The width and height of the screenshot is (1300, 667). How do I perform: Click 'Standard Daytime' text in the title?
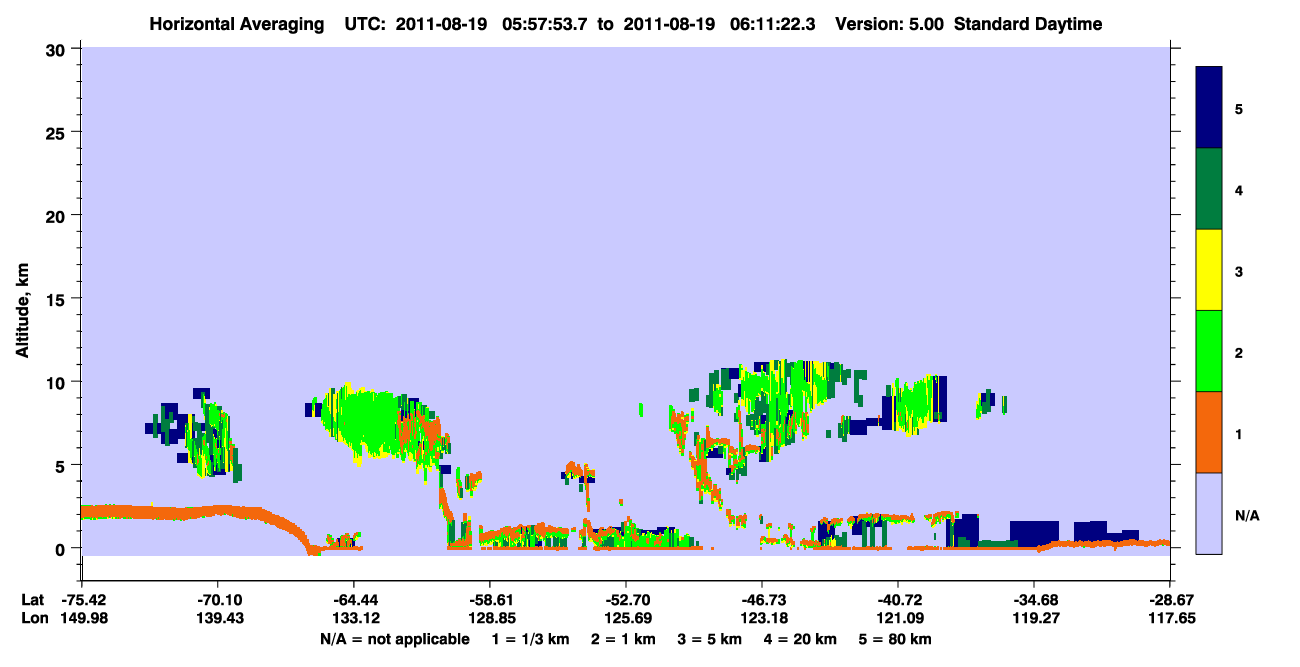point(1028,24)
